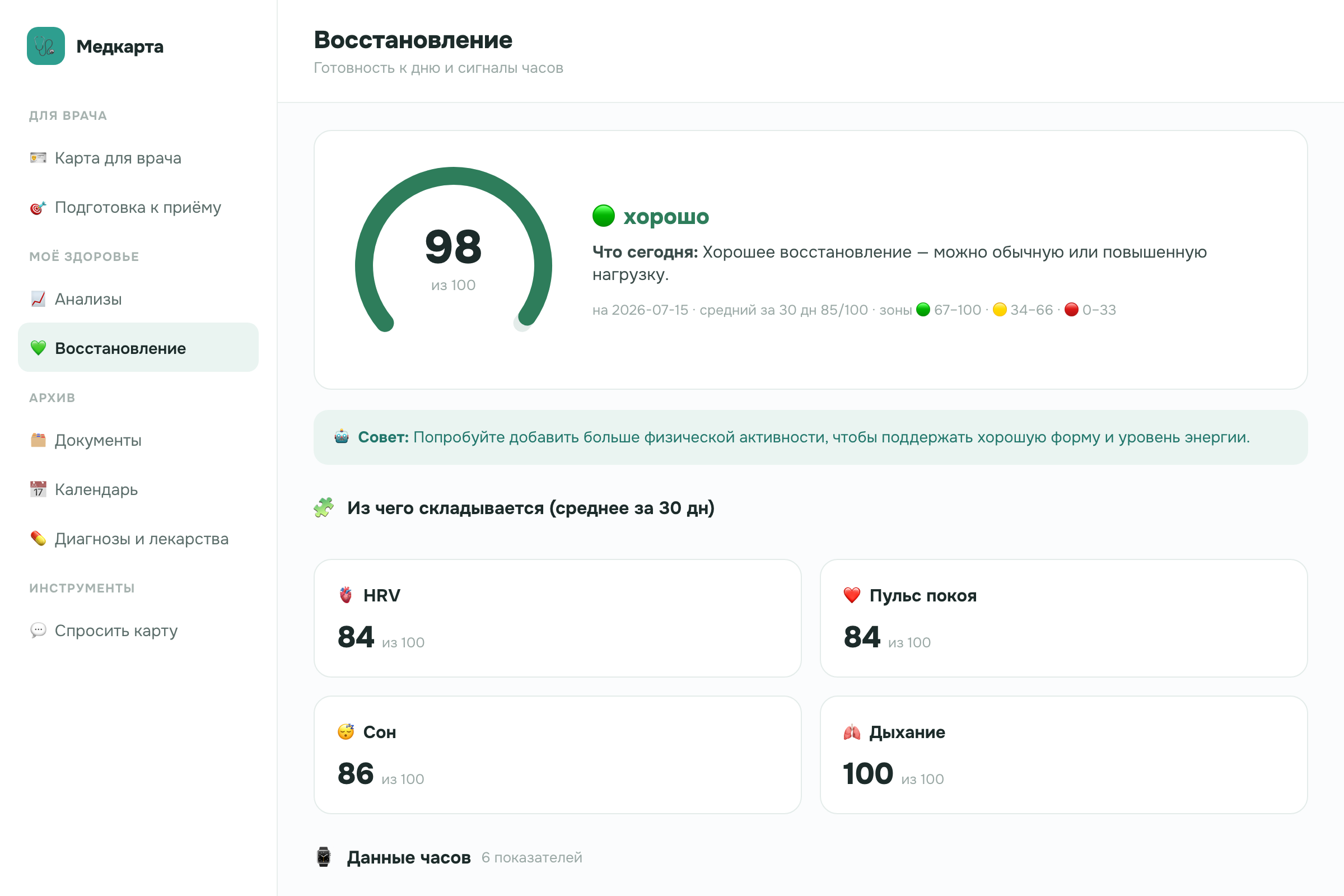Click the folder icon beside Документы

(38, 440)
